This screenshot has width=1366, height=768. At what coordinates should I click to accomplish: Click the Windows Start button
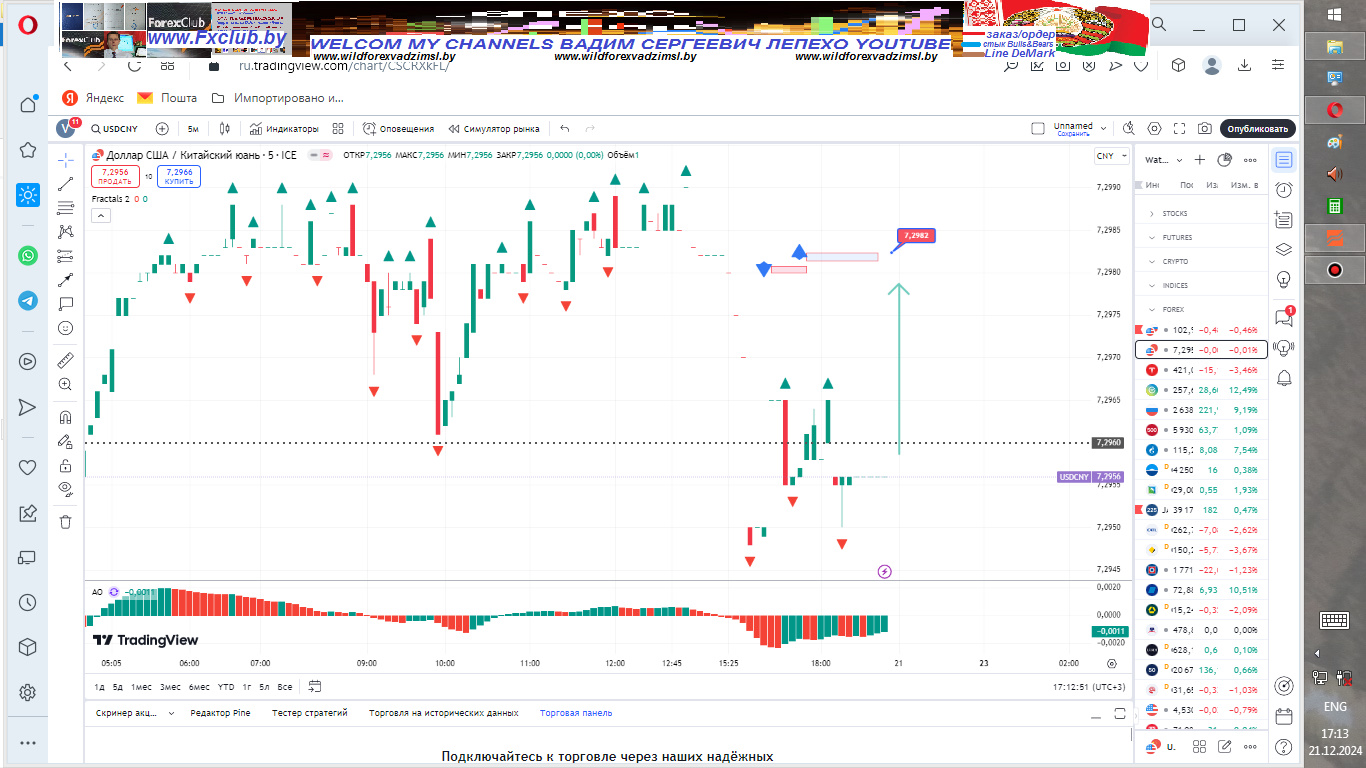point(1334,14)
